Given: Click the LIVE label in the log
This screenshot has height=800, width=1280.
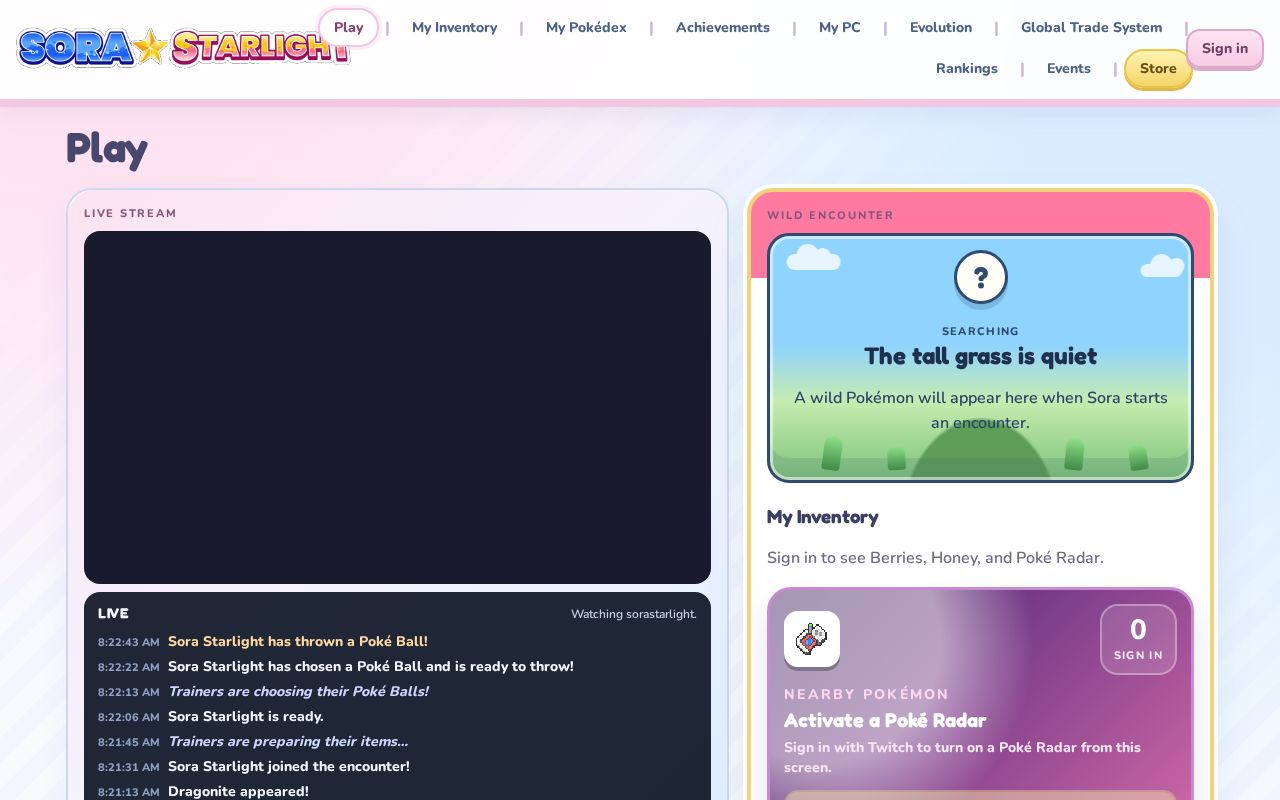Looking at the screenshot, I should tap(113, 613).
